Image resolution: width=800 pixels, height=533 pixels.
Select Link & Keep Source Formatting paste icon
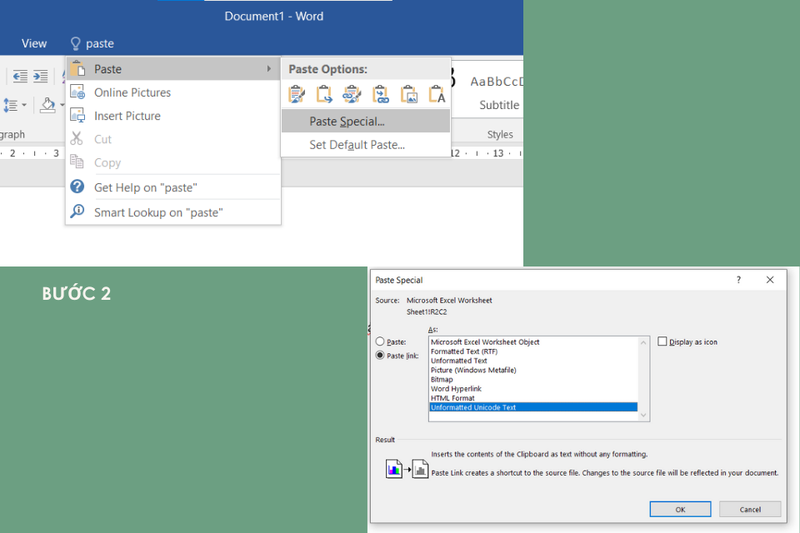coord(352,94)
